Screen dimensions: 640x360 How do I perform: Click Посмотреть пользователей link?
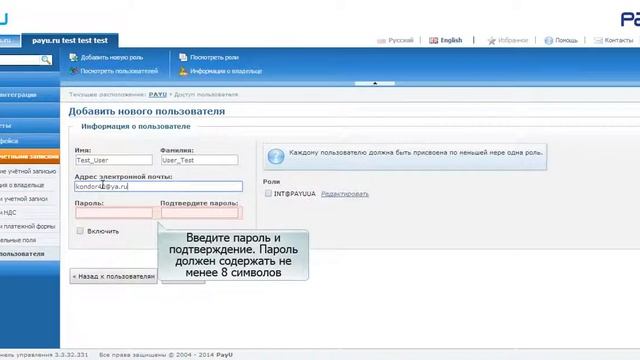pos(119,71)
